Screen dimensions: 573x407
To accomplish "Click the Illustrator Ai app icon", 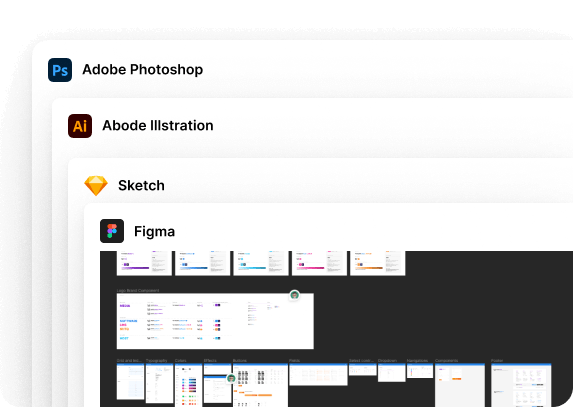I will click(x=80, y=126).
